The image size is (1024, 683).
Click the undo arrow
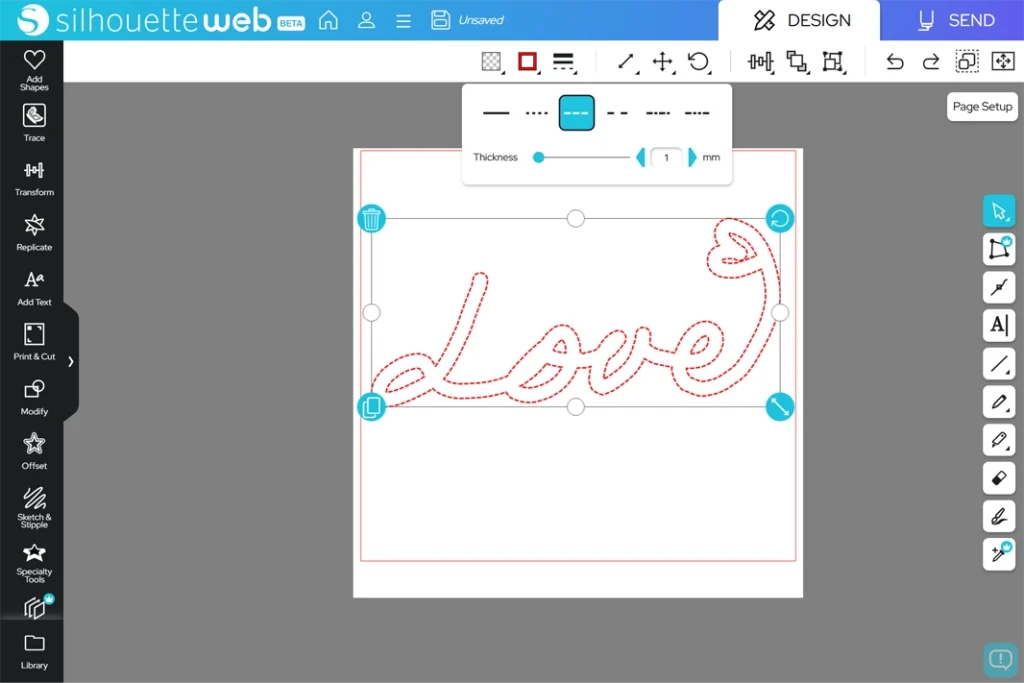(x=894, y=62)
